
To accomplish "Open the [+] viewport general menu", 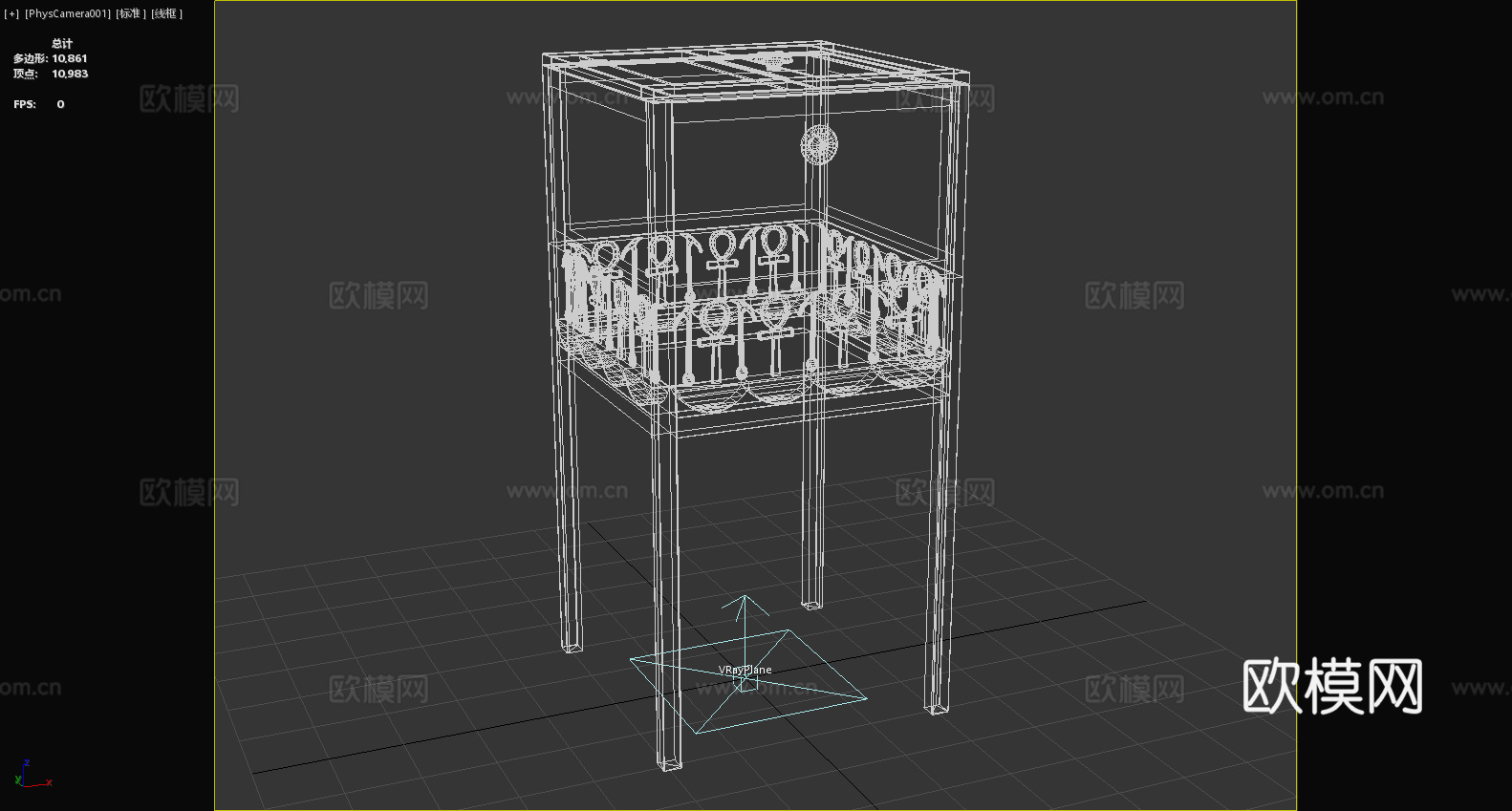I will (x=11, y=13).
